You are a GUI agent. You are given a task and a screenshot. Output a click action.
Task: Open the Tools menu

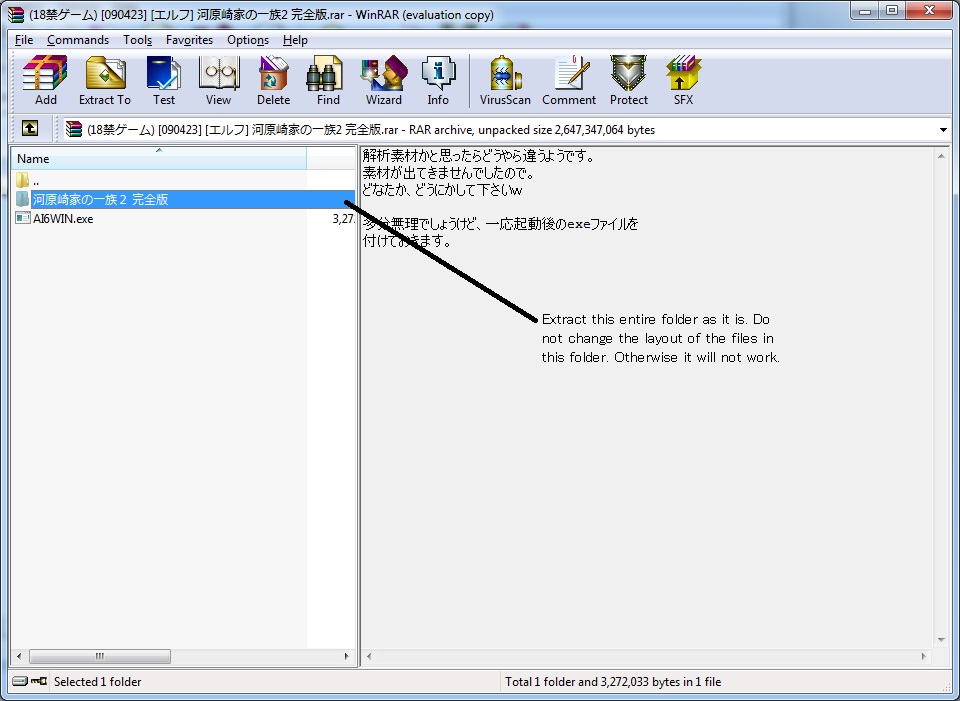click(x=137, y=40)
